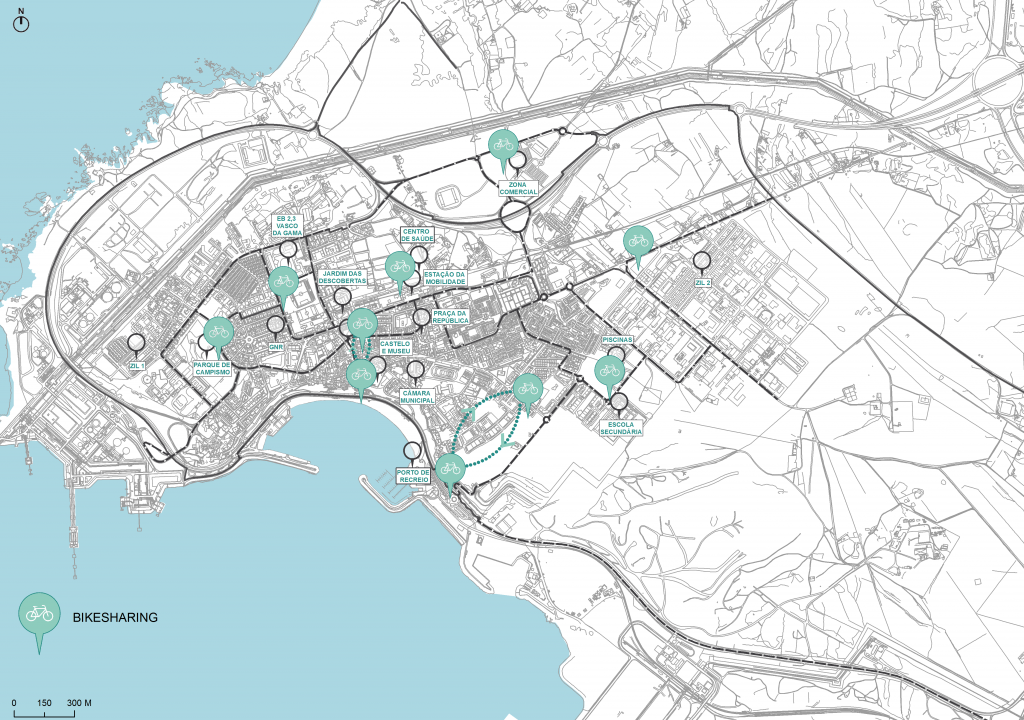Select the Câmara Municipal label
The width and height of the screenshot is (1024, 720).
(416, 397)
